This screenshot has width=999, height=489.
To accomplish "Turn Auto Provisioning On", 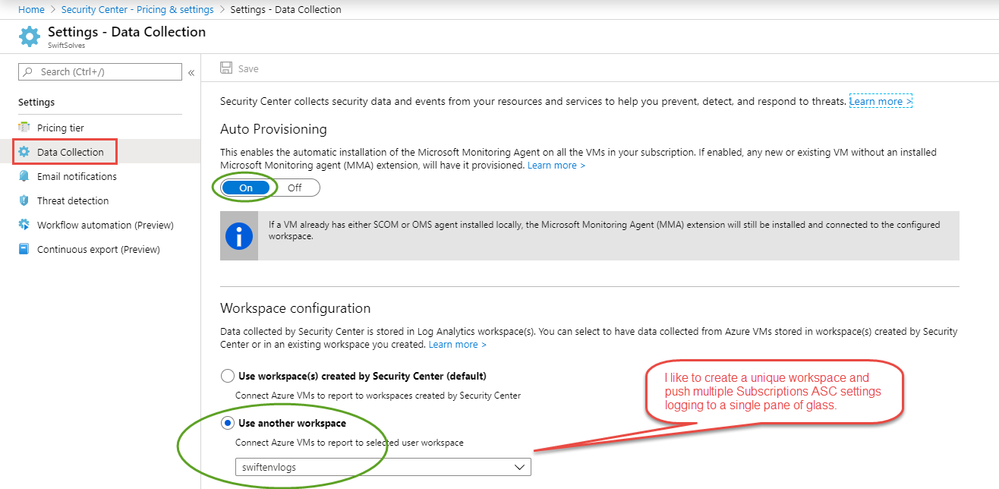I will click(x=246, y=188).
